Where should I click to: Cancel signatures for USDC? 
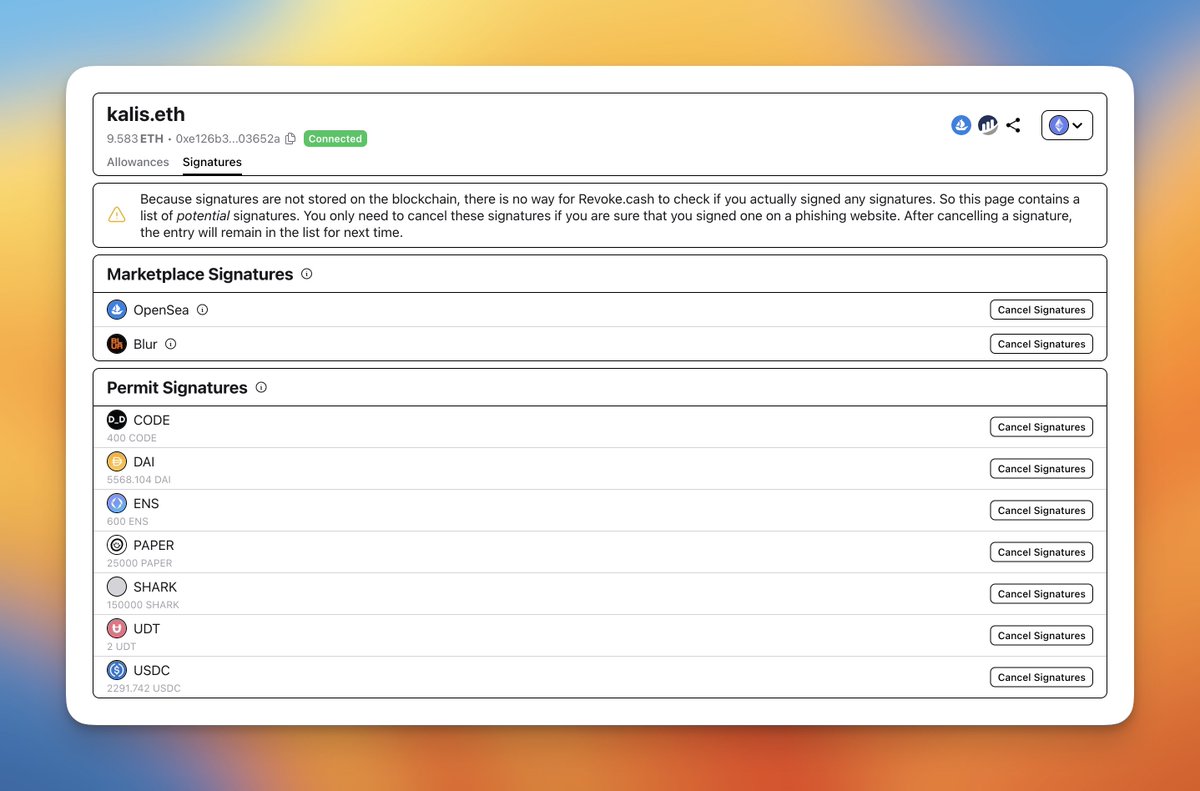1041,677
